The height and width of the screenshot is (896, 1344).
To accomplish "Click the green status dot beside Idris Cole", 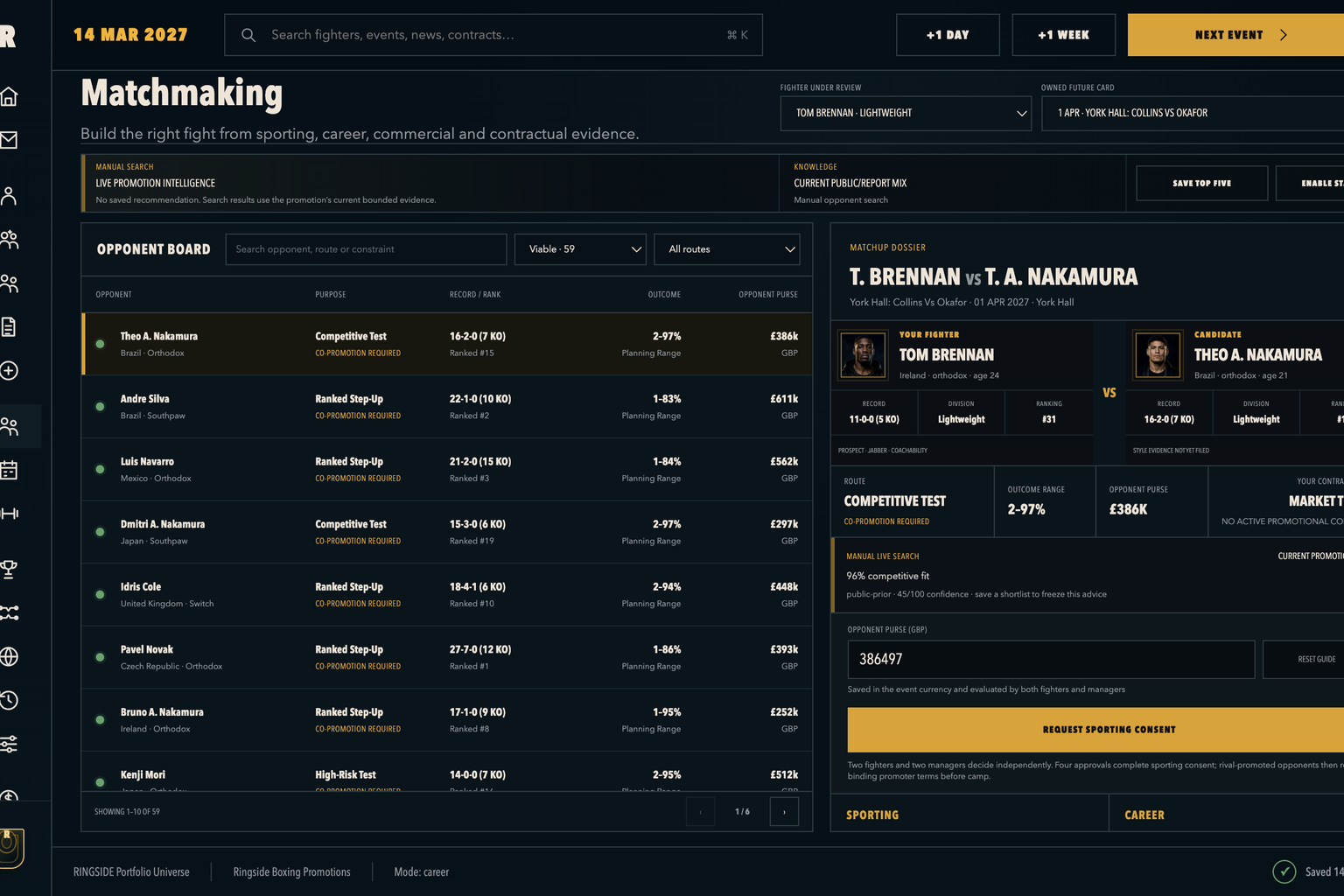I will click(x=101, y=595).
